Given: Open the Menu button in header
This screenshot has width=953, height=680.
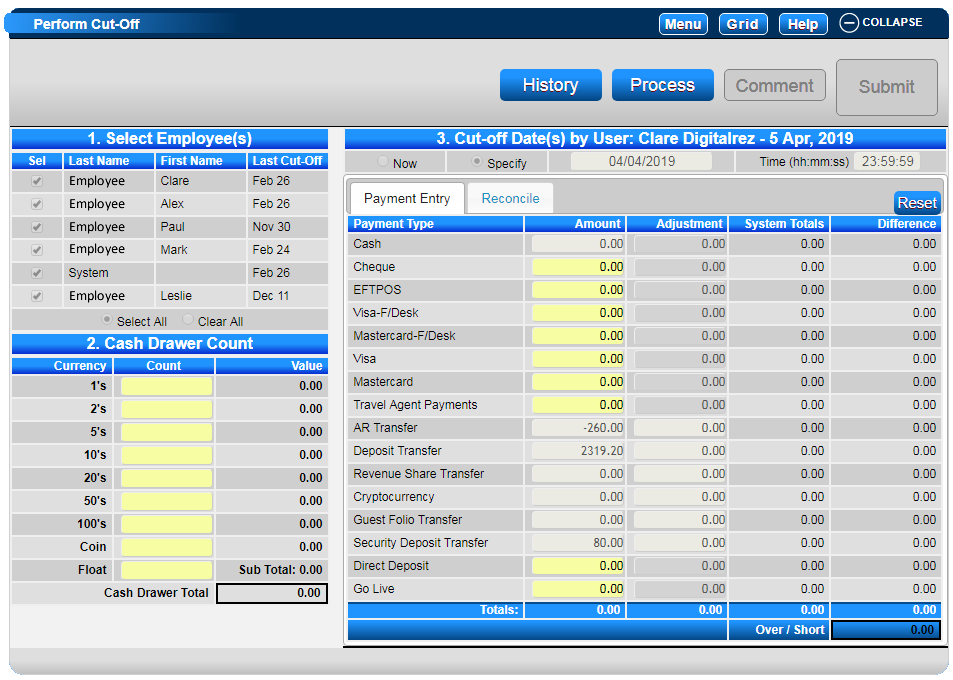Looking at the screenshot, I should point(683,24).
